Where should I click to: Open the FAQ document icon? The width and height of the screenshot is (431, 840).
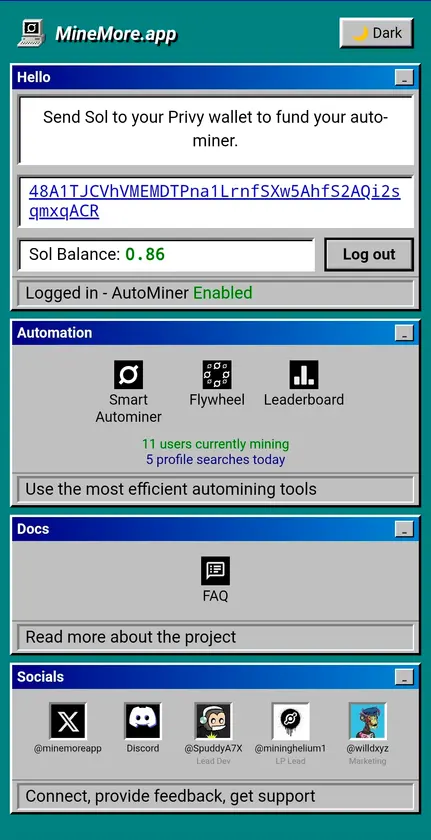pyautogui.click(x=215, y=571)
